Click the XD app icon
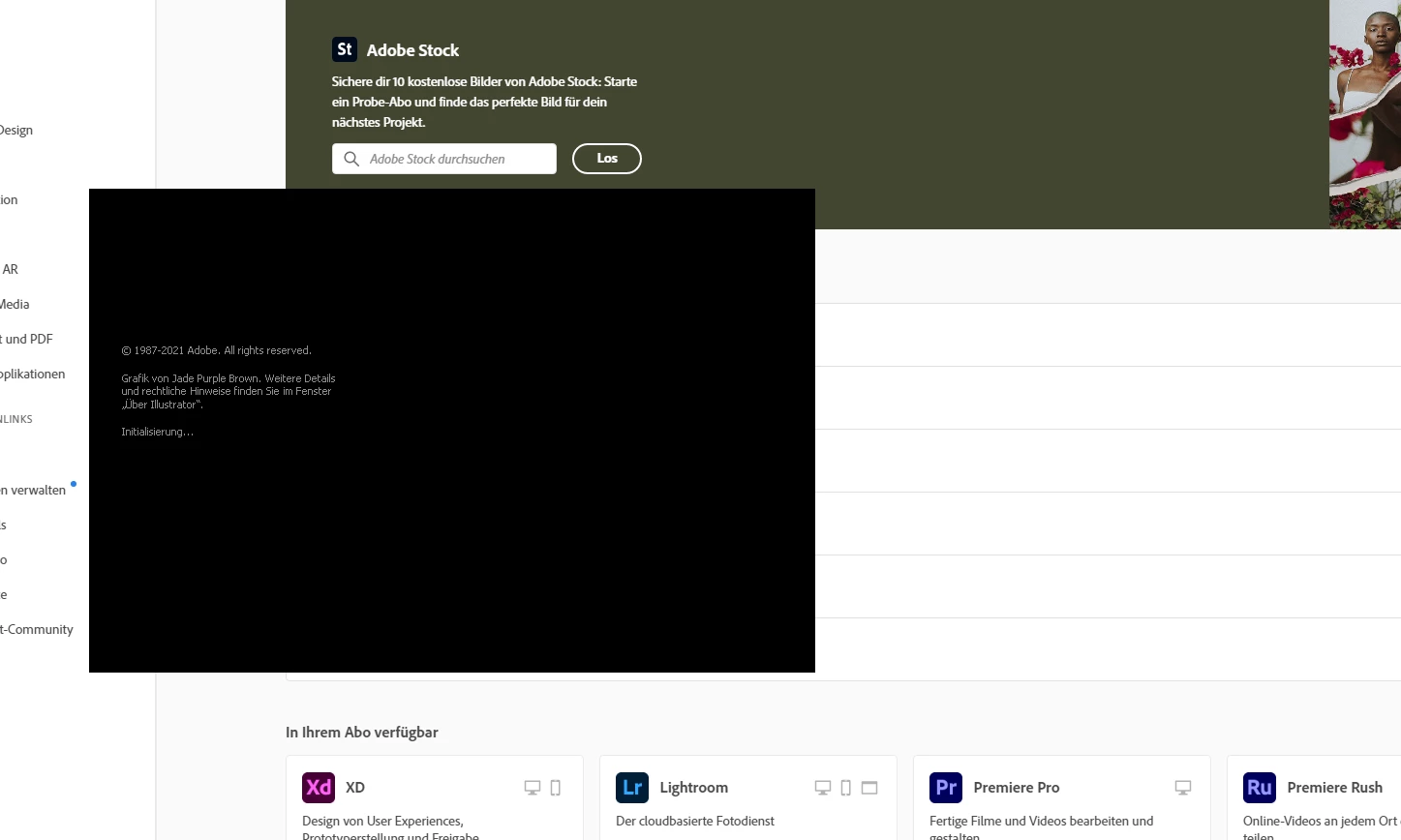The height and width of the screenshot is (840, 1401). (319, 788)
